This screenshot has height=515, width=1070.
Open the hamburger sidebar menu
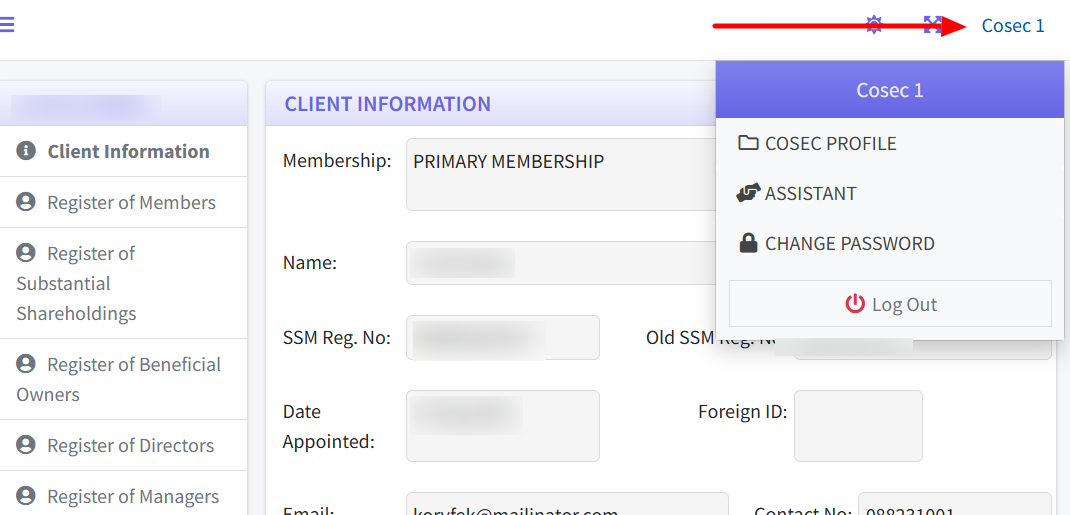pyautogui.click(x=6, y=25)
